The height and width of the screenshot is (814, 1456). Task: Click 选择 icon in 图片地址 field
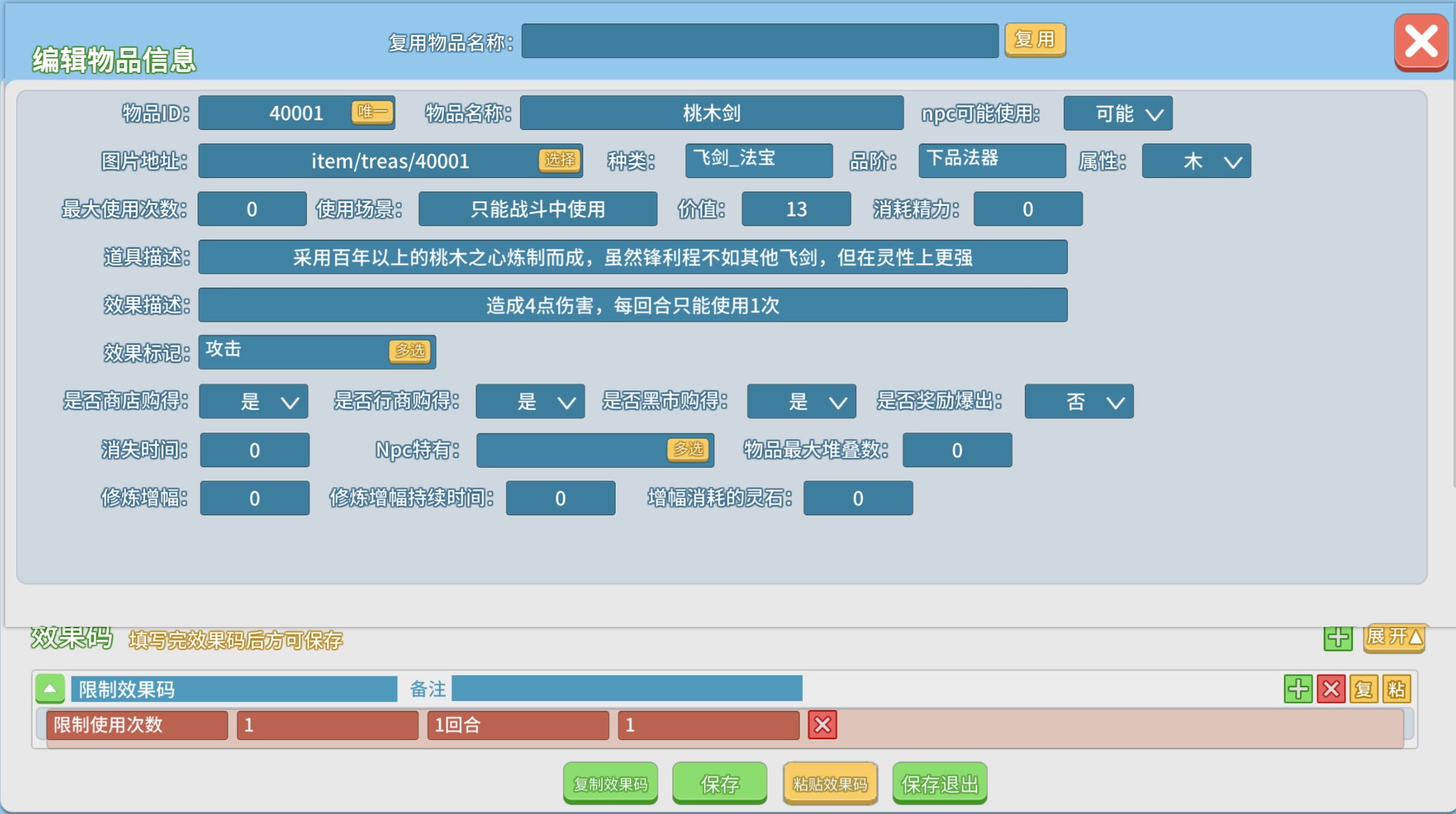559,160
